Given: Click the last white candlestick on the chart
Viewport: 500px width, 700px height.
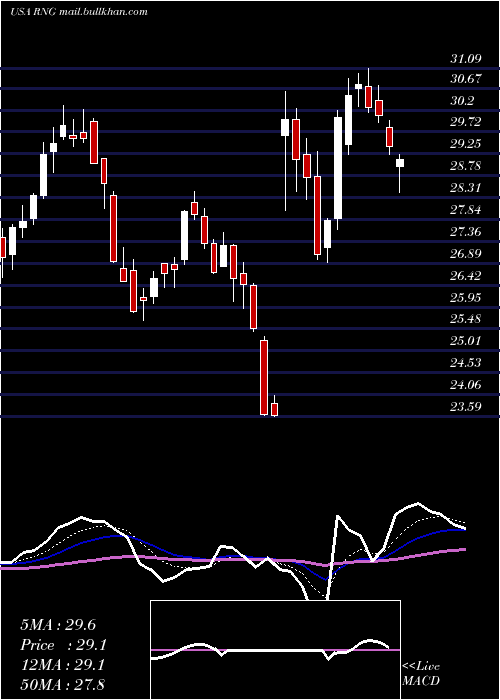Looking at the screenshot, I should (400, 163).
